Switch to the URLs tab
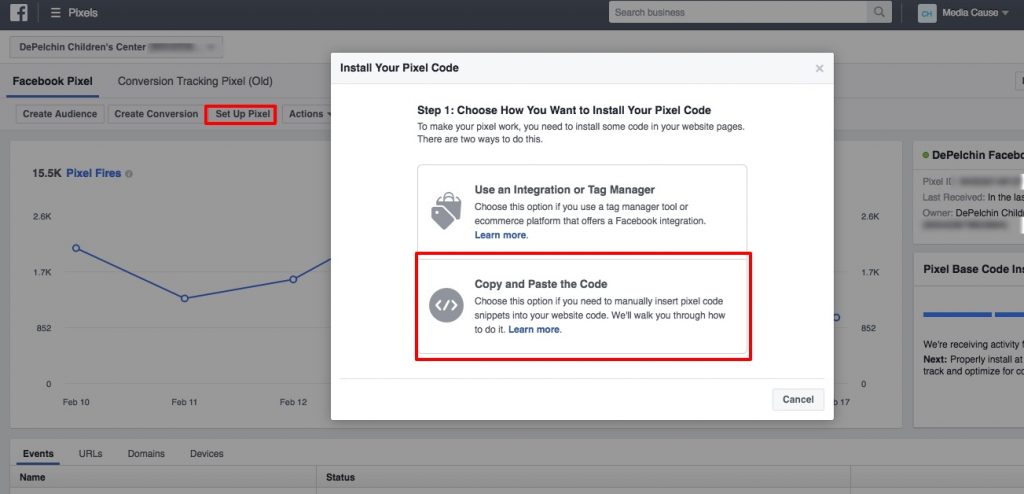This screenshot has height=494, width=1024. (90, 453)
